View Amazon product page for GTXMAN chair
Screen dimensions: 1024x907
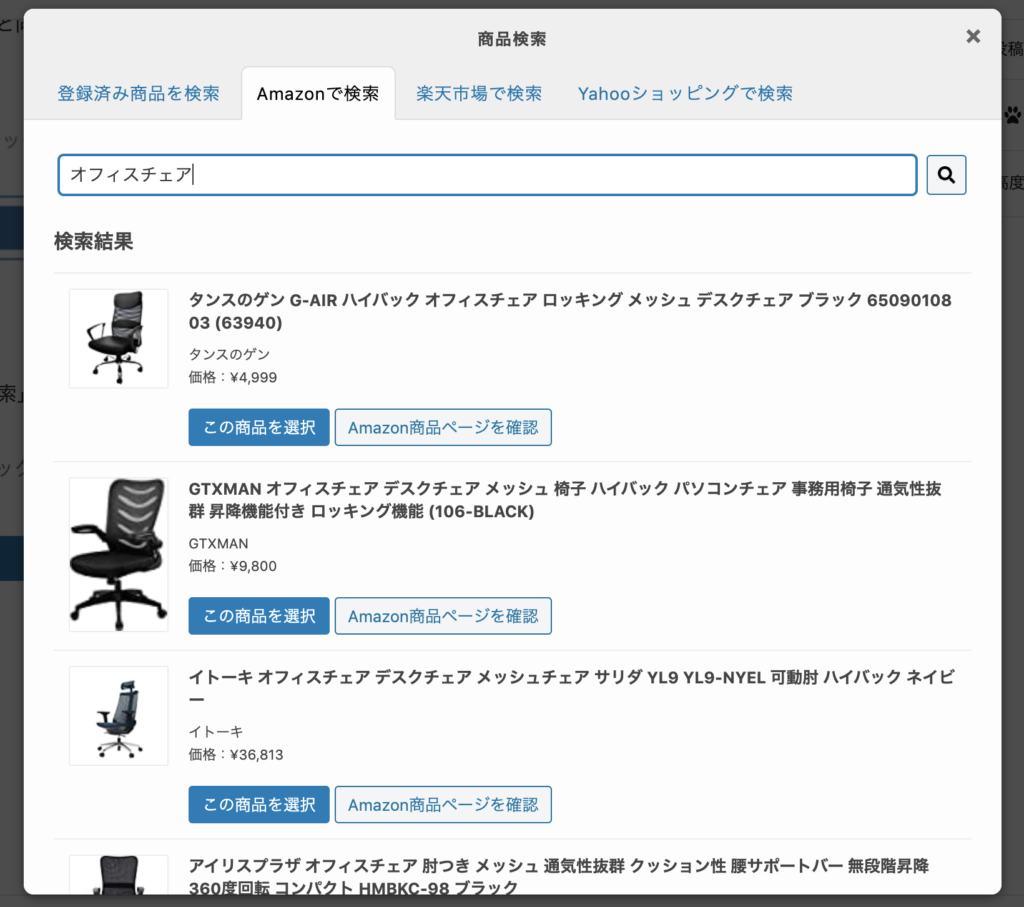coord(443,616)
